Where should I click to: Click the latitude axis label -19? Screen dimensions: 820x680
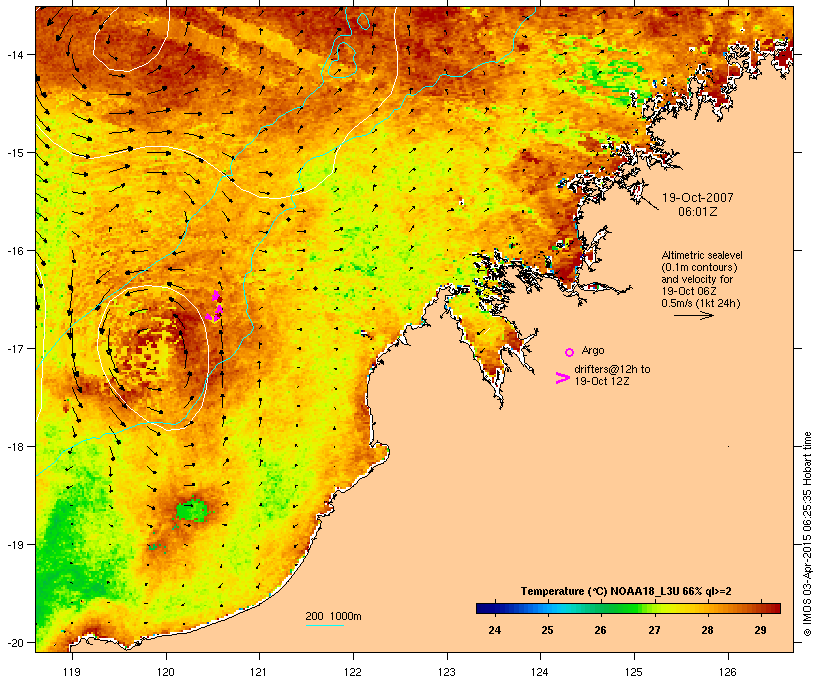[14, 545]
